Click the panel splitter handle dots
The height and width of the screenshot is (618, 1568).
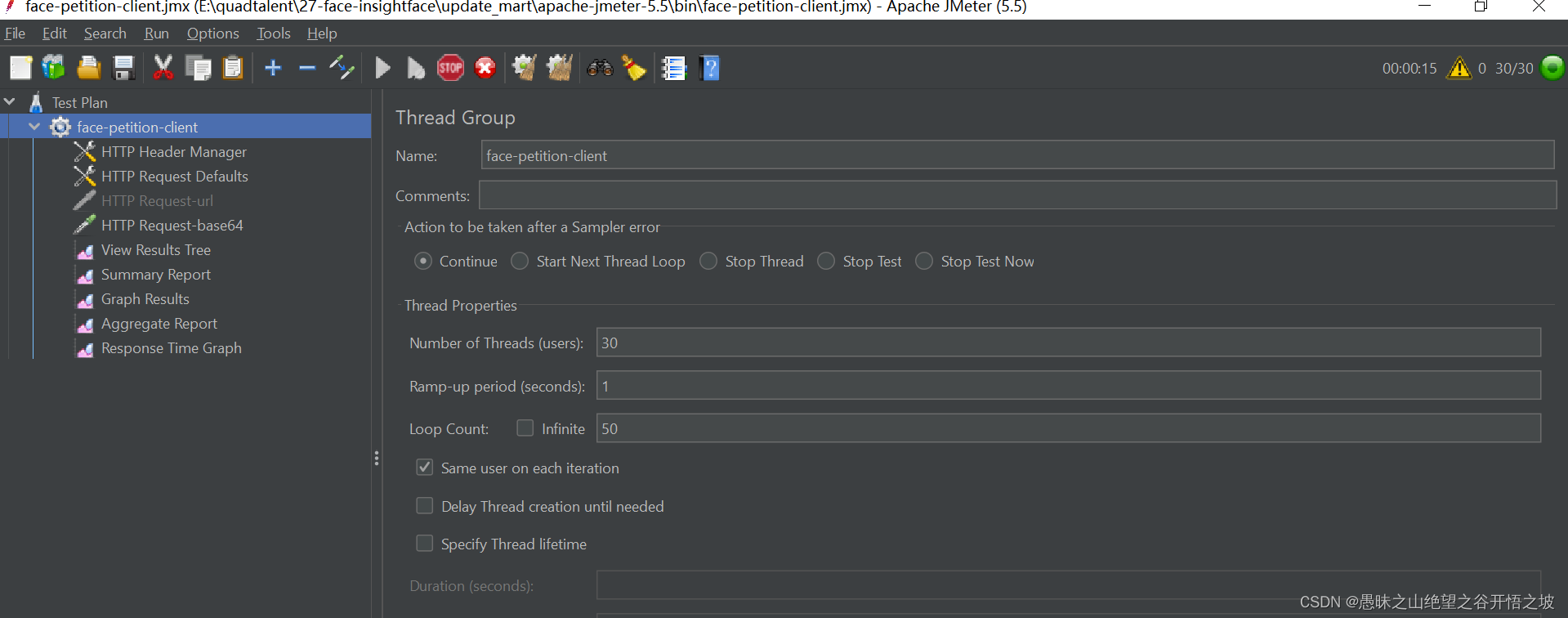point(377,459)
